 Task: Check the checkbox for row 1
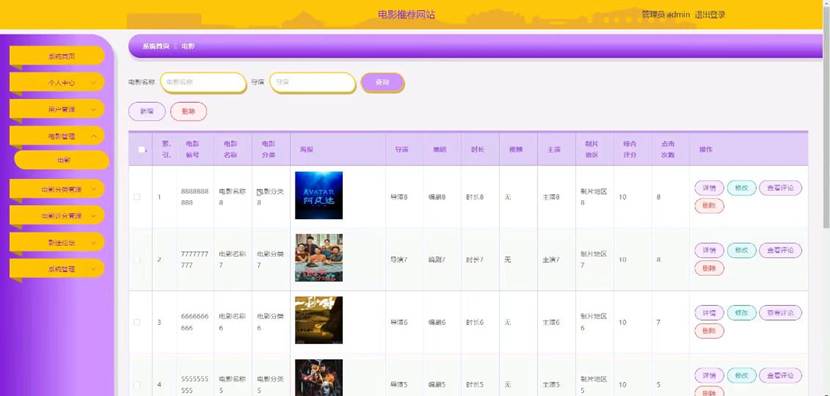137,196
